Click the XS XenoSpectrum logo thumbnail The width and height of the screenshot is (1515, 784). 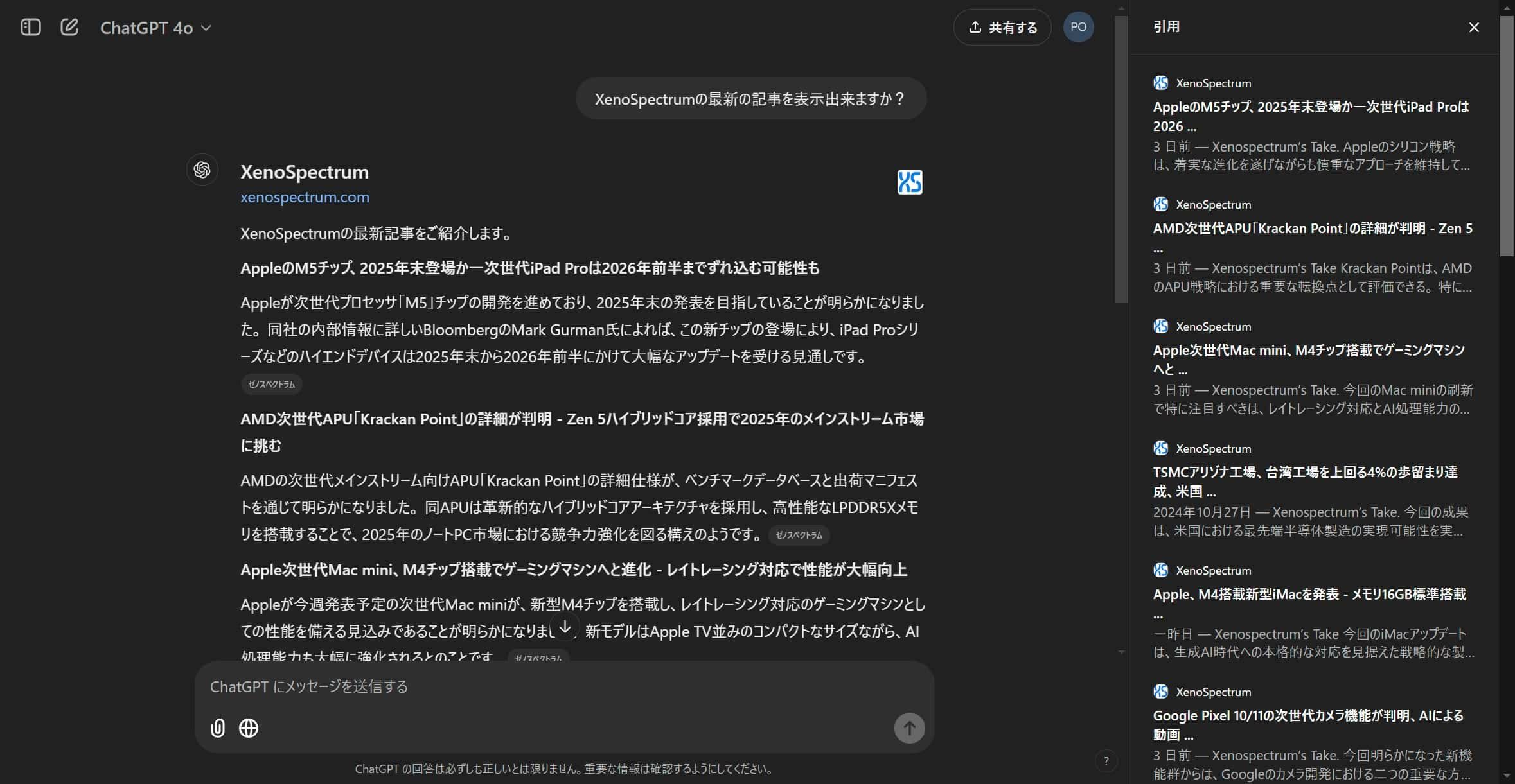[x=909, y=182]
